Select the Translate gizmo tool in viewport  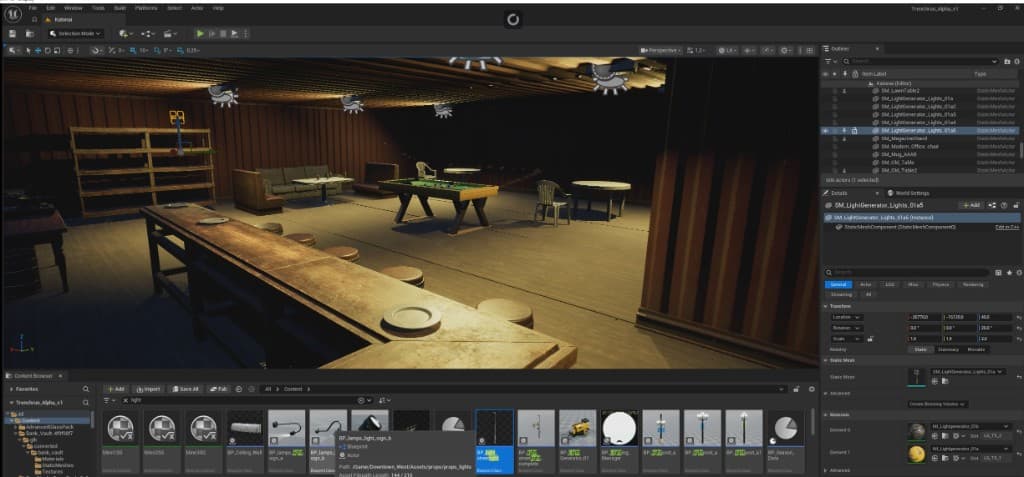pyautogui.click(x=38, y=50)
